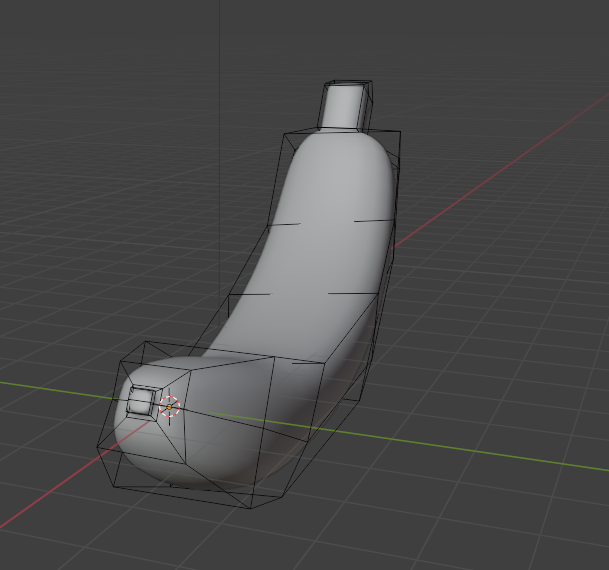609x570 pixels.
Task: Click the 3D cursor crosshair near banana tip
Action: 170,405
